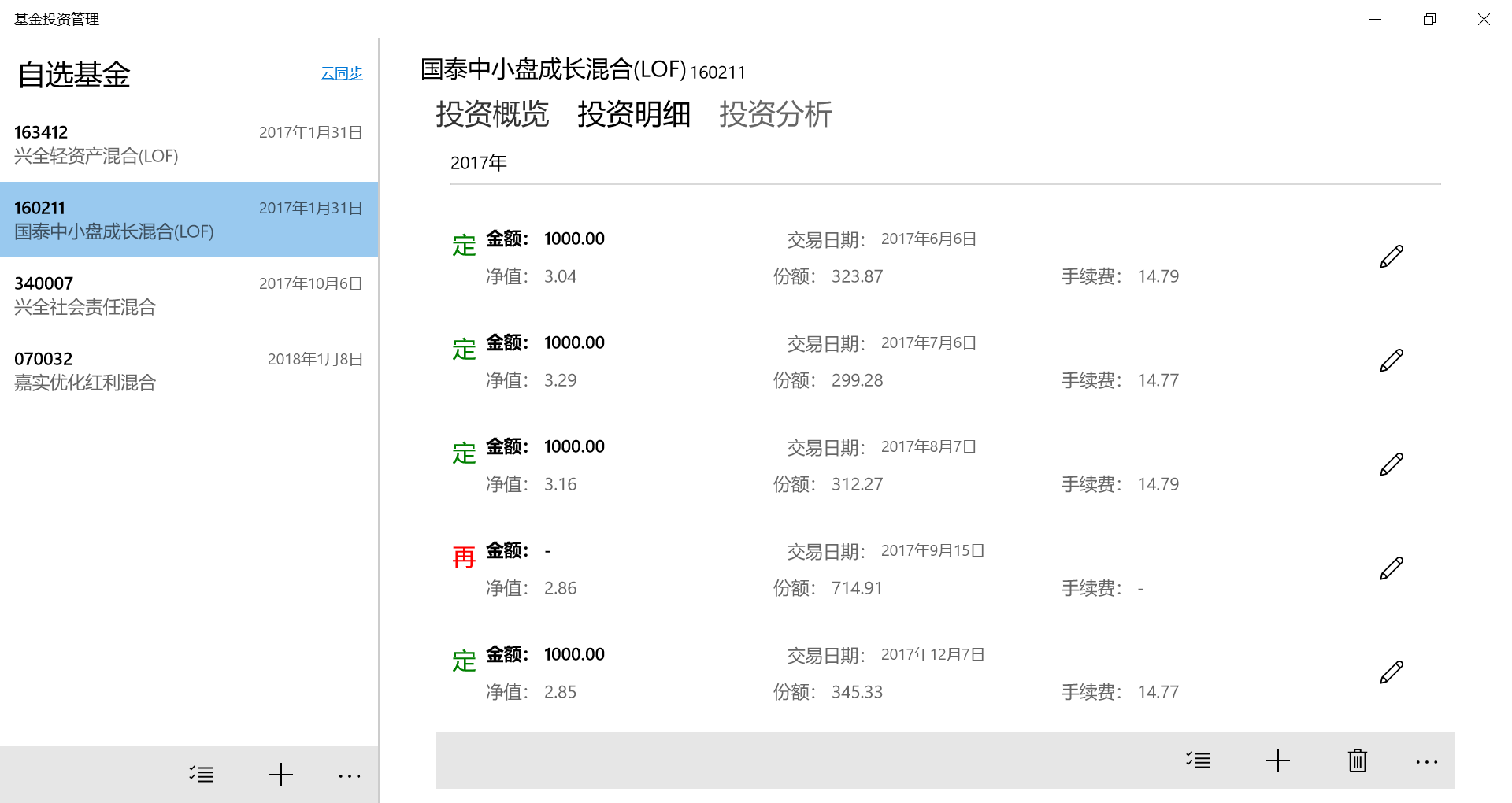Edit the 2017年12月7日 transaction record
1512x803 pixels.
pos(1392,671)
